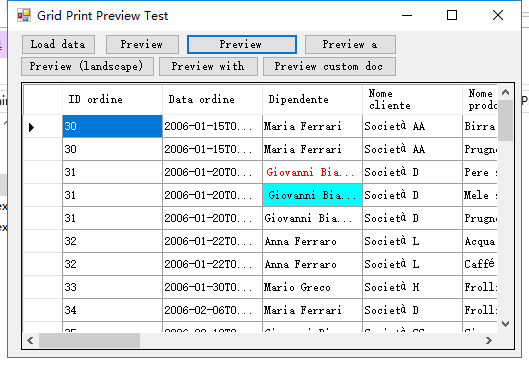Select the 2006-02-06T0... date cell
The height and width of the screenshot is (365, 529).
[x=212, y=310]
